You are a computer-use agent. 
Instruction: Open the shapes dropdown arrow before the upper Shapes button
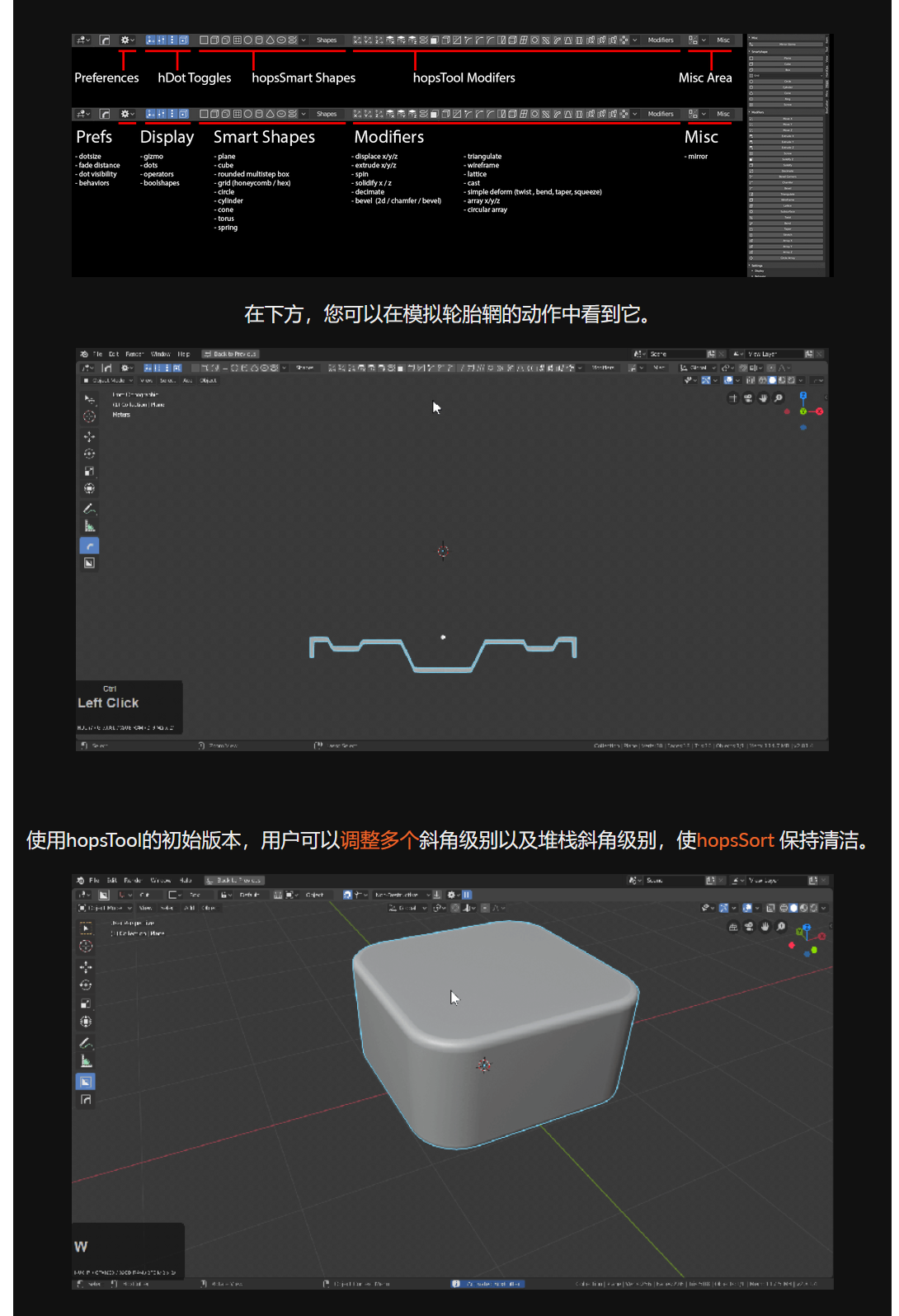click(x=304, y=40)
